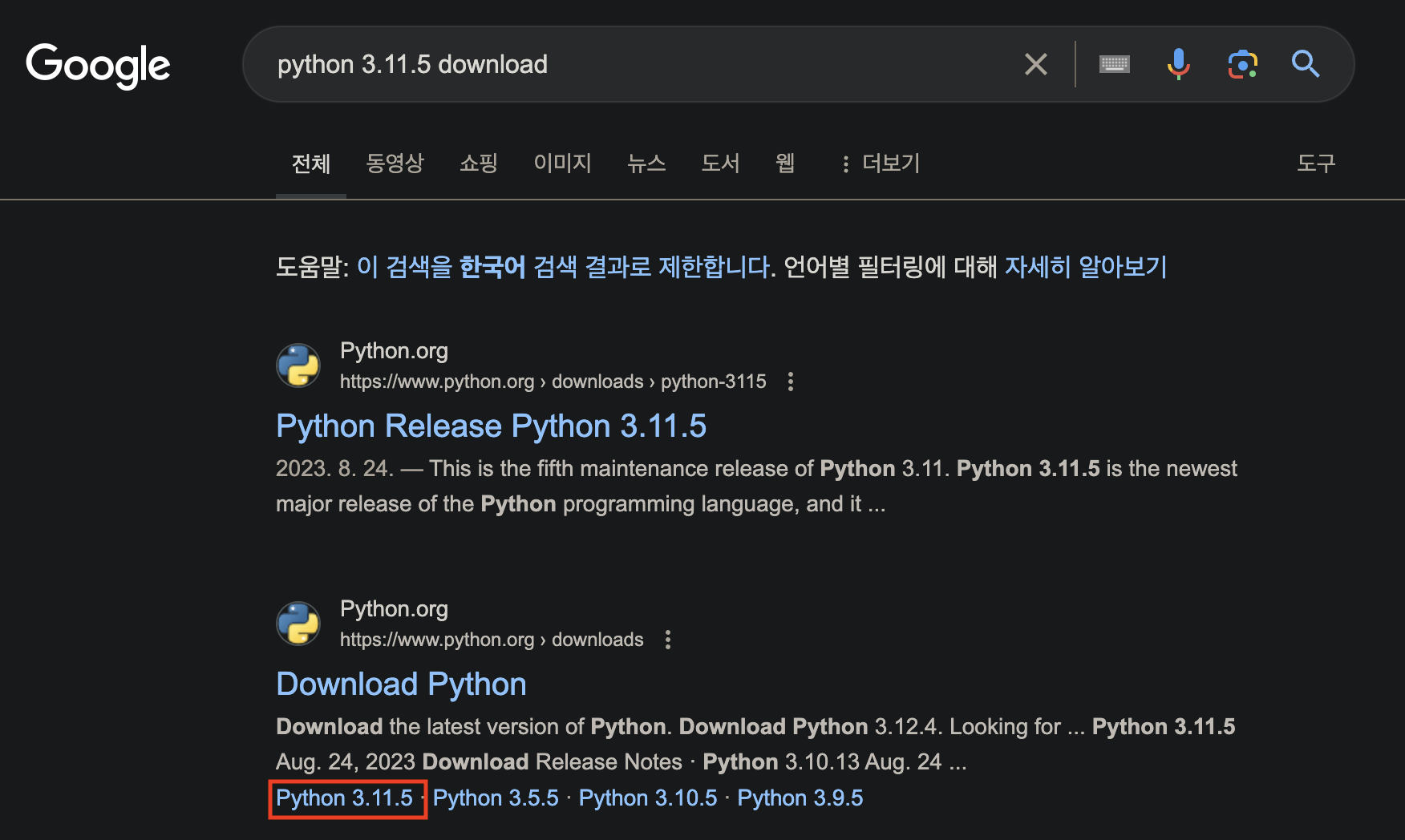Open options menu for downloads result
The height and width of the screenshot is (840, 1405).
tap(668, 640)
